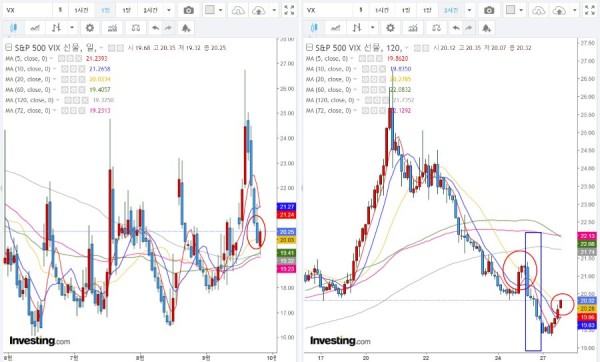The height and width of the screenshot is (362, 600).
Task: Open the indicators icon in the right chart
Action: click(413, 28)
